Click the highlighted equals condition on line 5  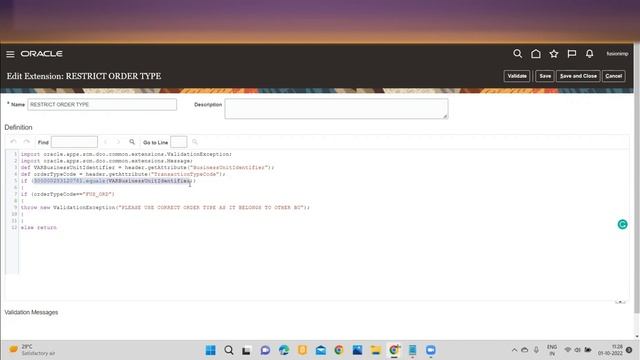click(x=112, y=181)
